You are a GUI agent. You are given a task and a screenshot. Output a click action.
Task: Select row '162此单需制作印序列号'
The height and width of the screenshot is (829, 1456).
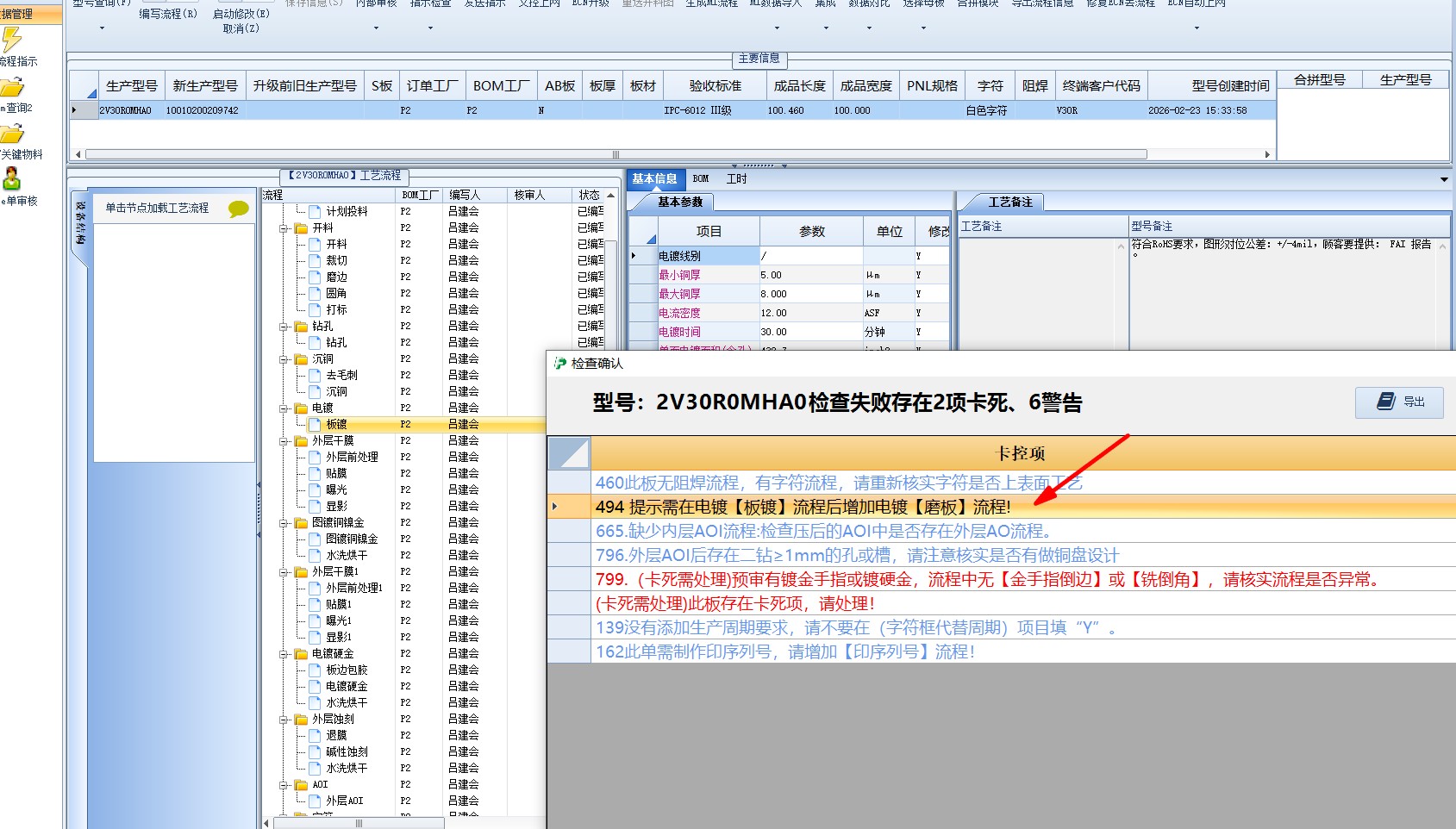point(1001,651)
